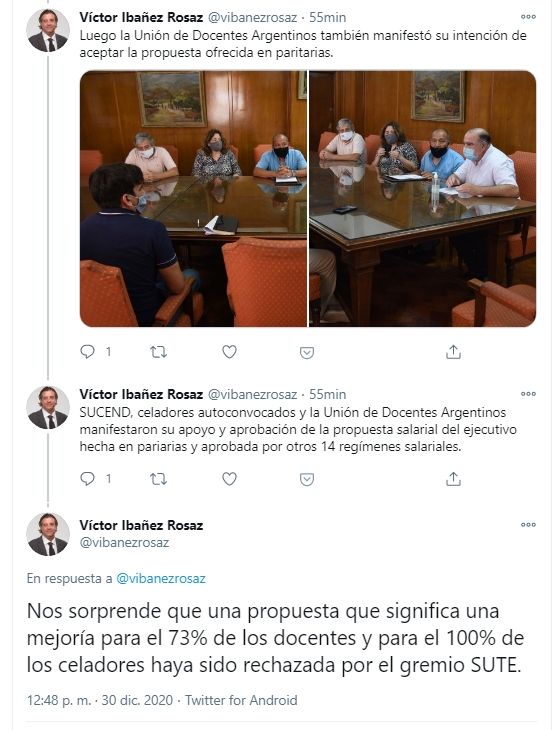Click the 12:48 p. m. timestamp link
This screenshot has width=560, height=730.
click(x=59, y=700)
